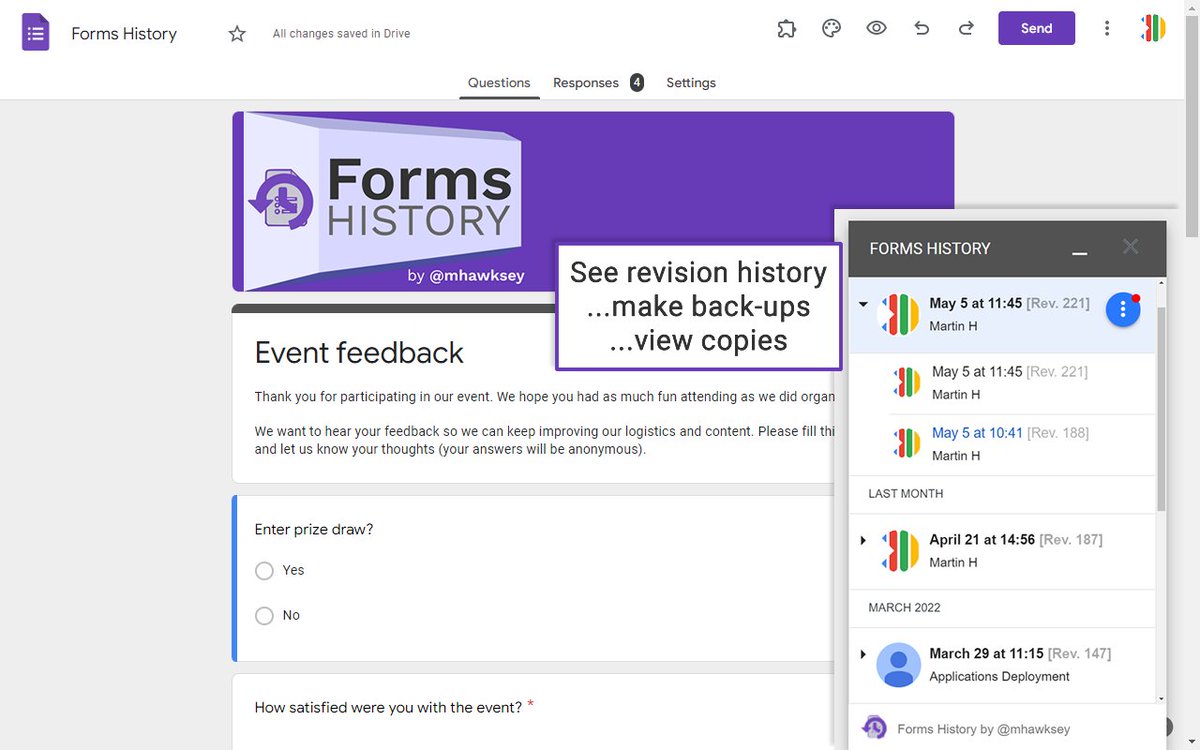The width and height of the screenshot is (1200, 750).
Task: Click the Forms History document title
Action: pyautogui.click(x=124, y=33)
